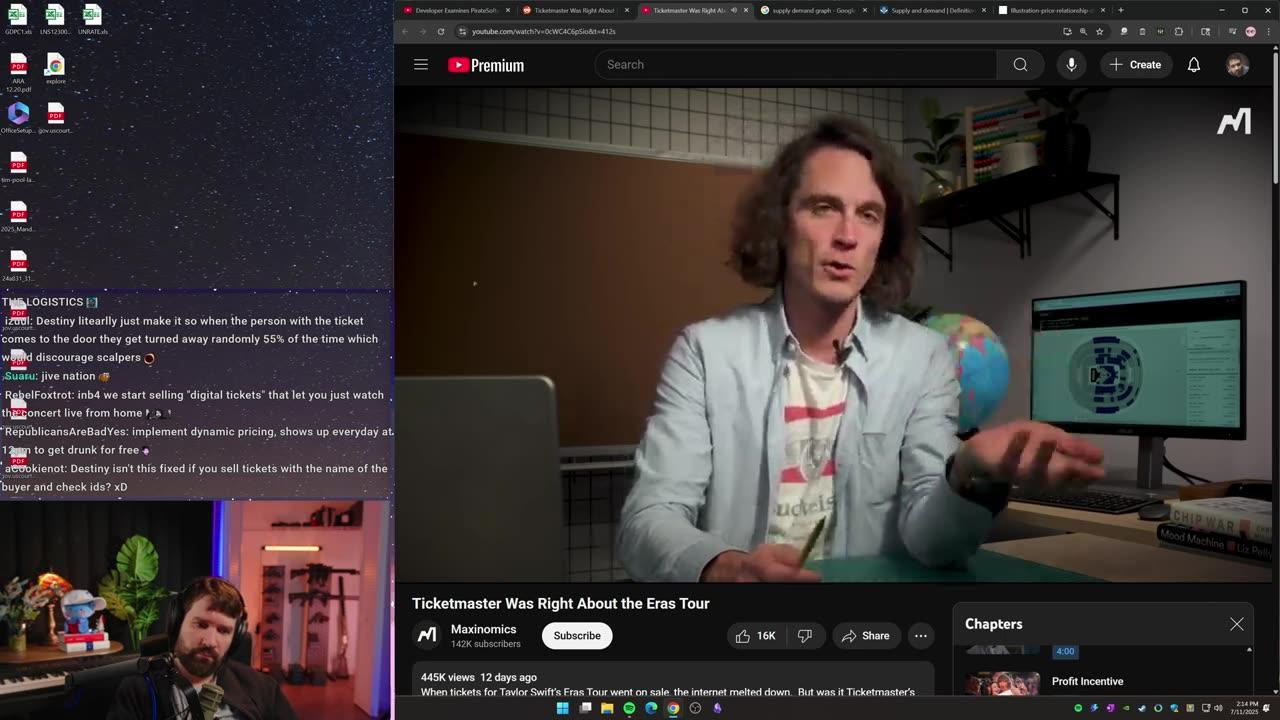Open Maxinomics channel name link
Screen dimensions: 1280x720
click(484, 629)
